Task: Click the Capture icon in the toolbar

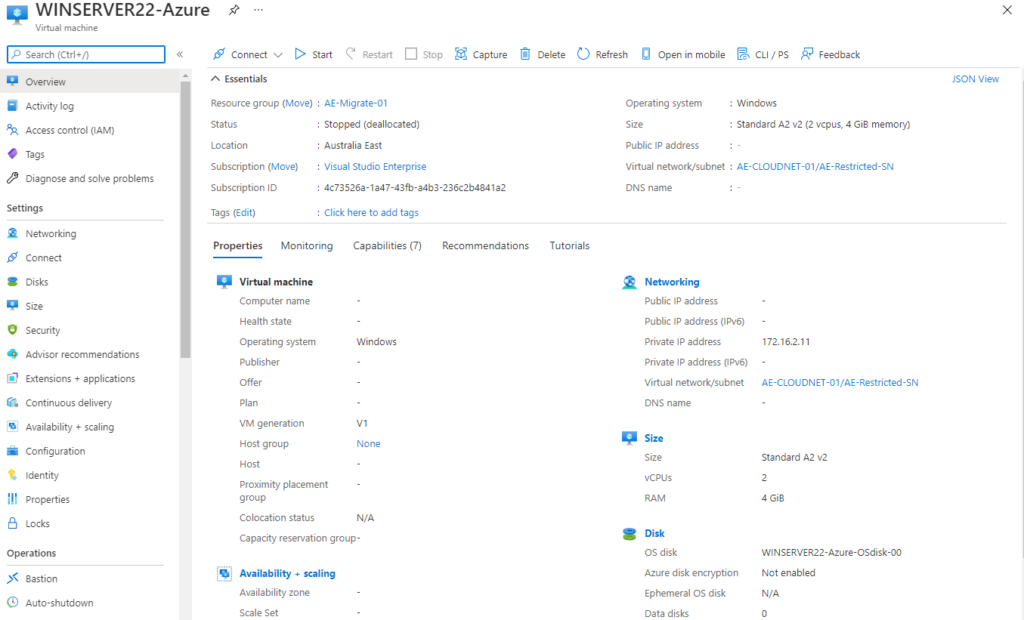Action: tap(461, 54)
